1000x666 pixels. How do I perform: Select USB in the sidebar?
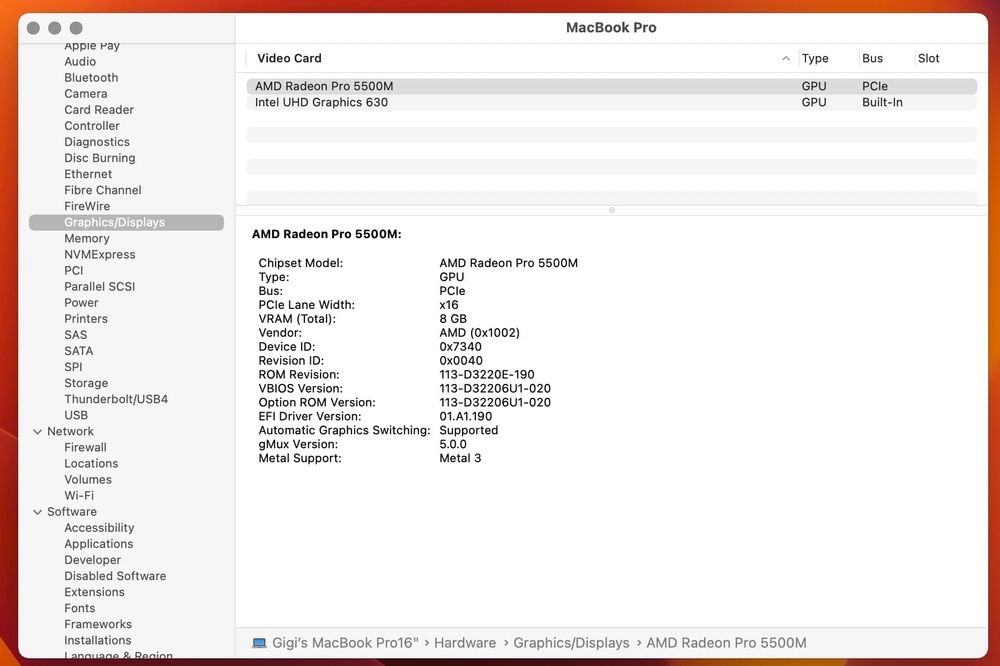pos(76,415)
